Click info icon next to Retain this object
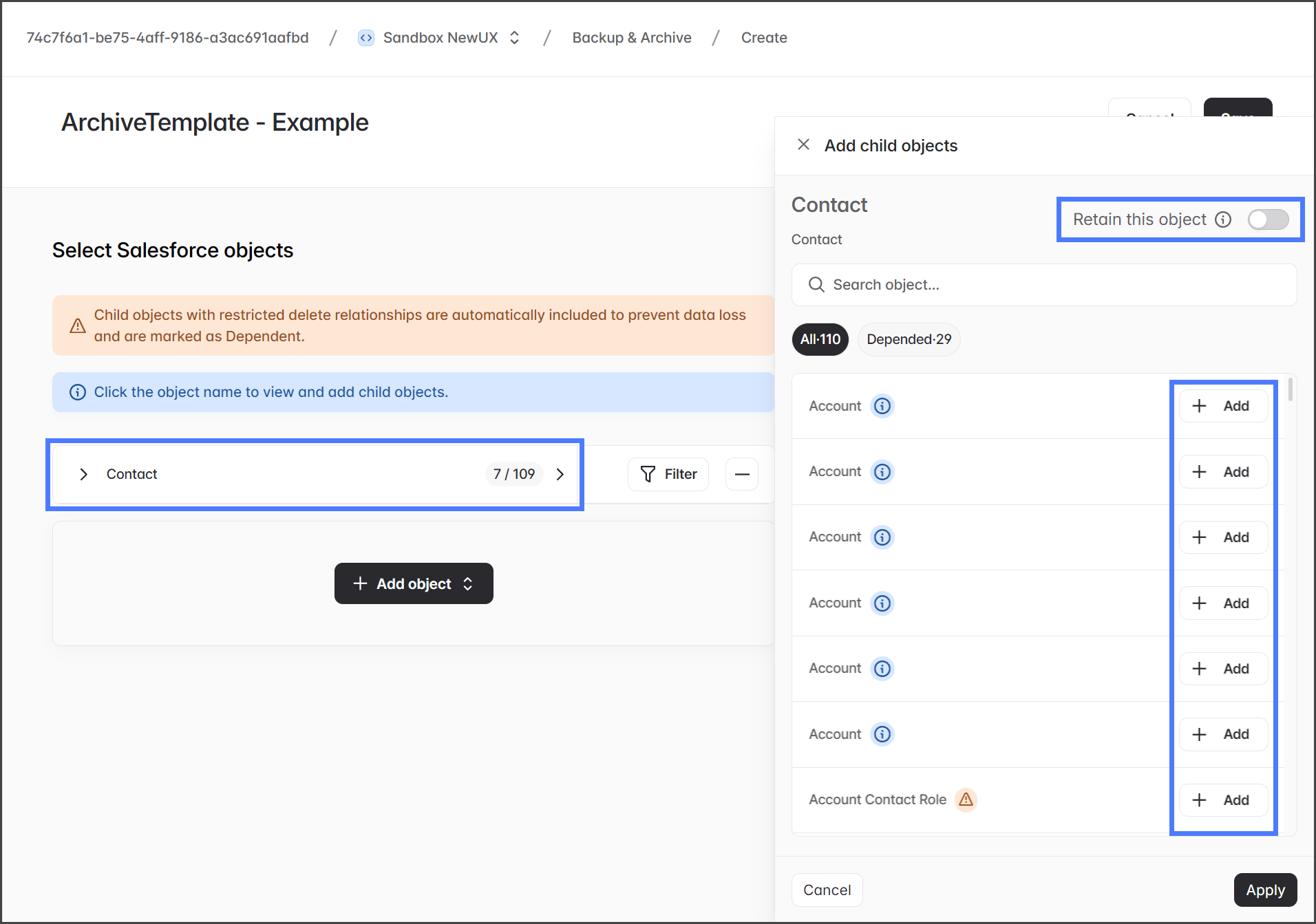This screenshot has height=924, width=1316. point(1223,219)
